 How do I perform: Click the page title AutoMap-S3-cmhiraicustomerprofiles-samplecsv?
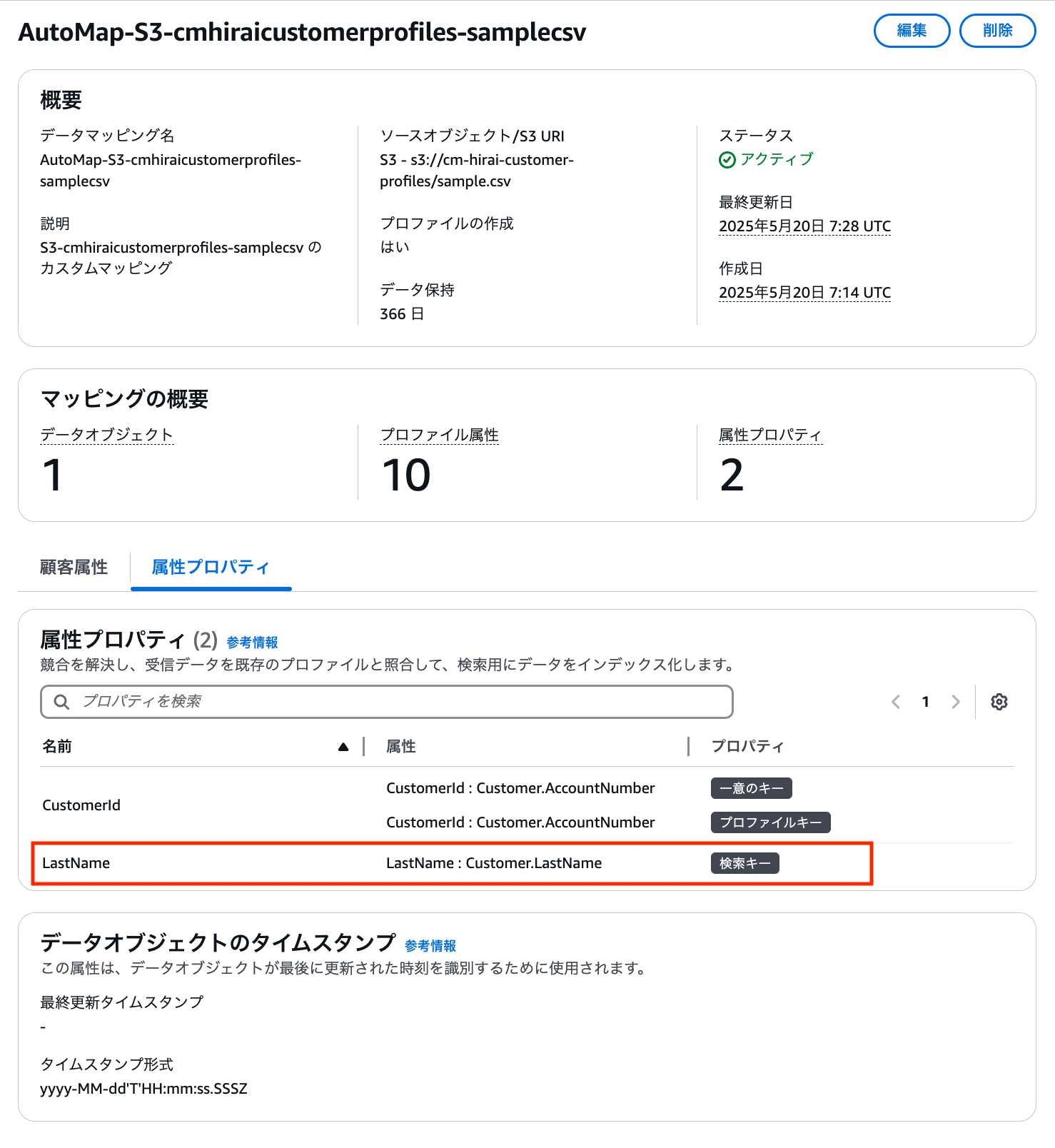[x=302, y=32]
